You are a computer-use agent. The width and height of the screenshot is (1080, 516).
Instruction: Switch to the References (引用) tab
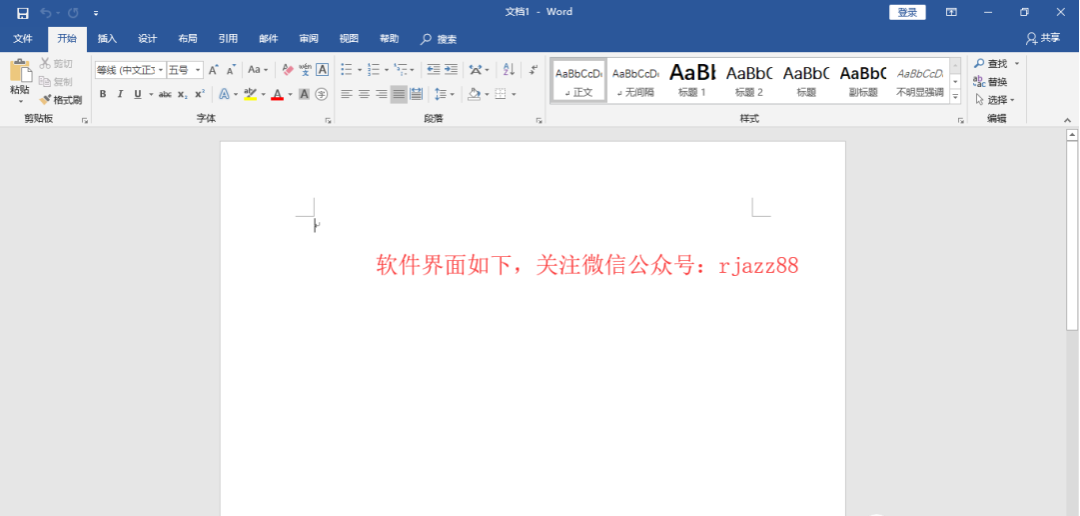pos(228,39)
